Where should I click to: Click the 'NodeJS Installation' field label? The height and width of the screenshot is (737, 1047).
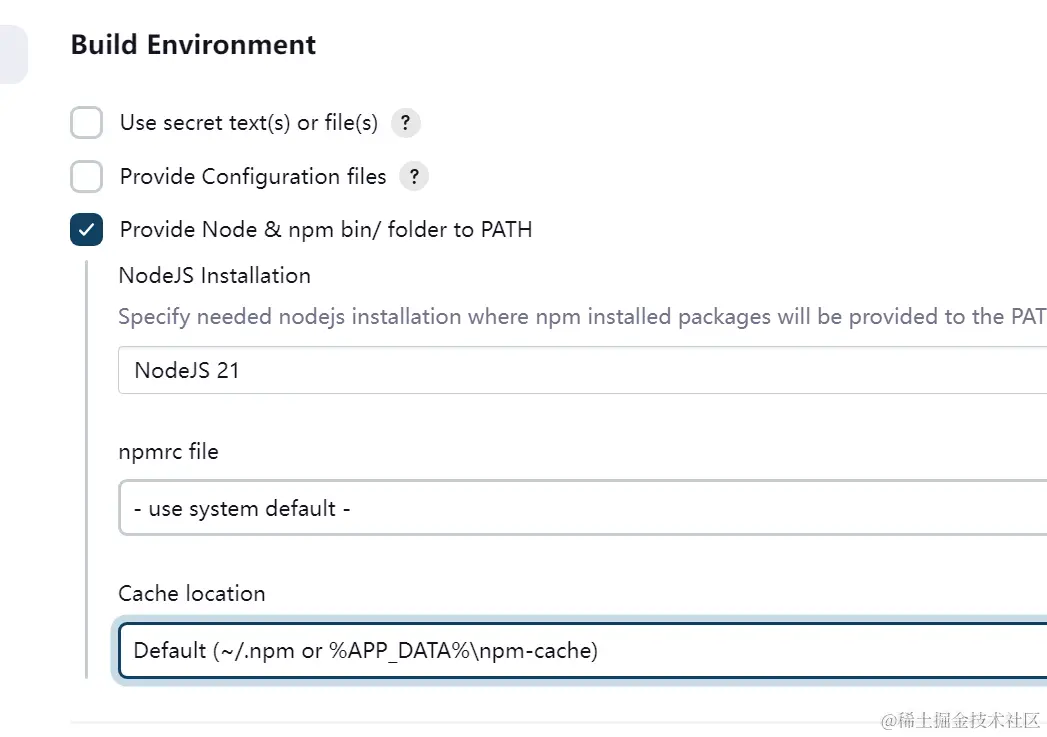(214, 275)
